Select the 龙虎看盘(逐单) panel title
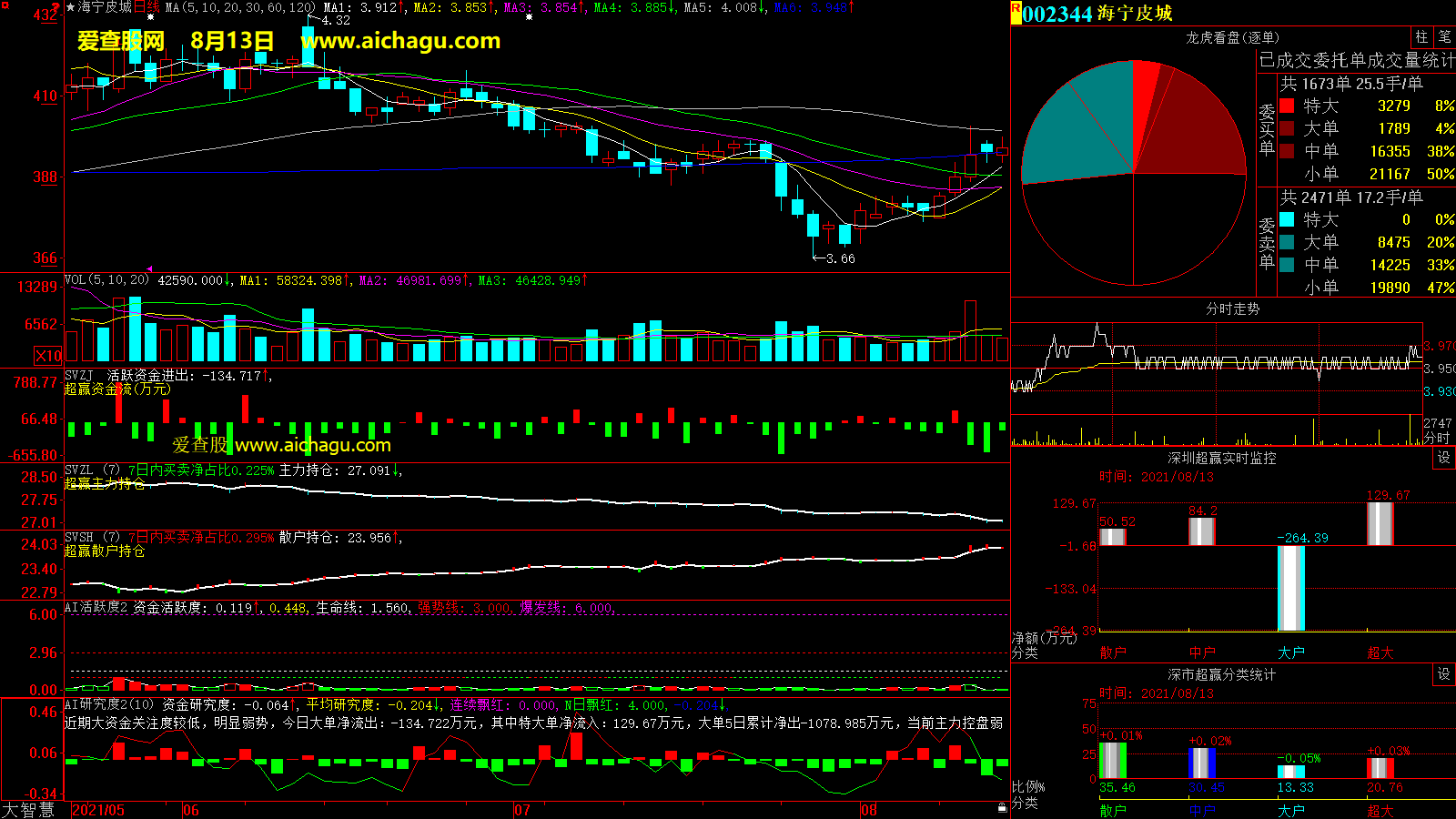The width and height of the screenshot is (1456, 819). pyautogui.click(x=1232, y=37)
